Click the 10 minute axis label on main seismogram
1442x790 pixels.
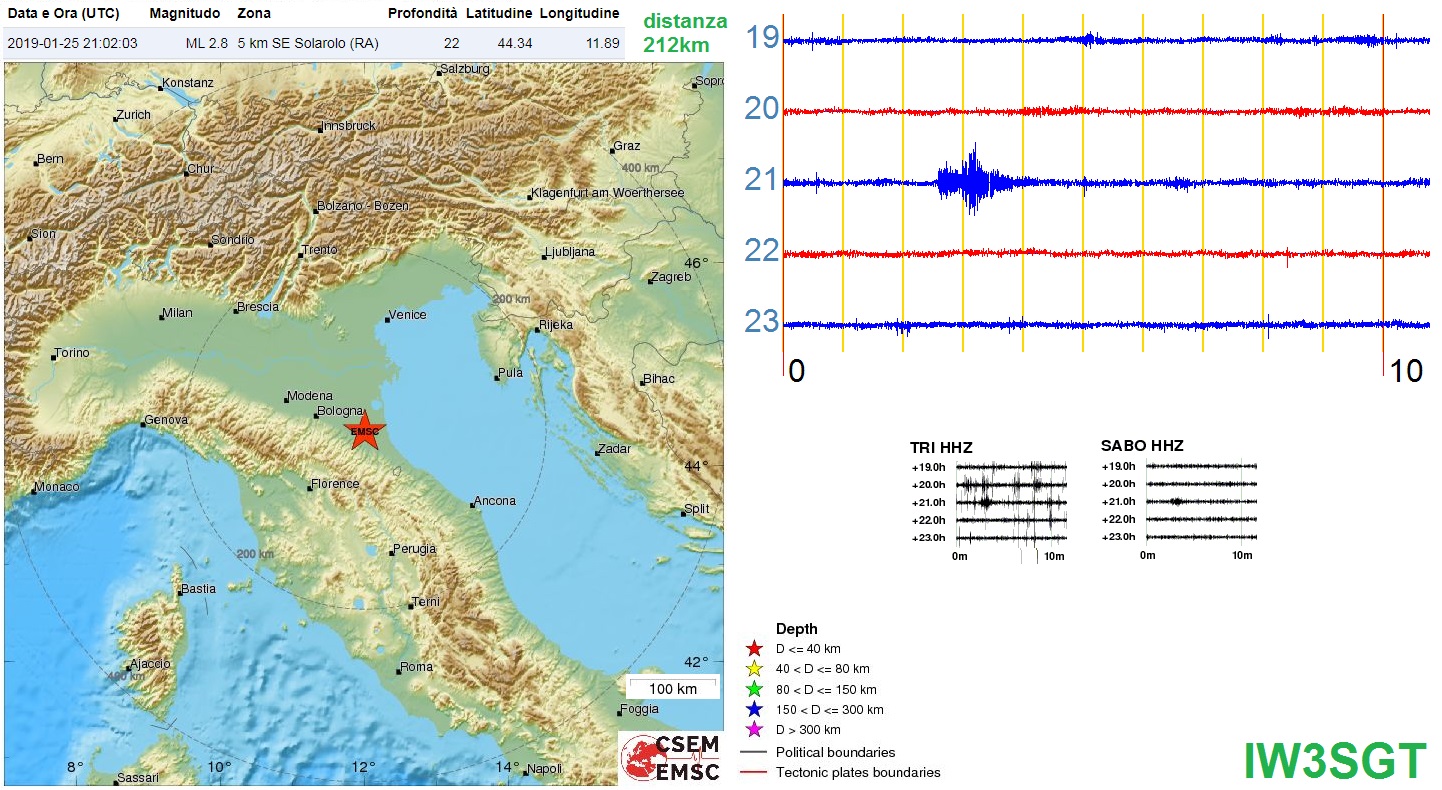[1407, 371]
